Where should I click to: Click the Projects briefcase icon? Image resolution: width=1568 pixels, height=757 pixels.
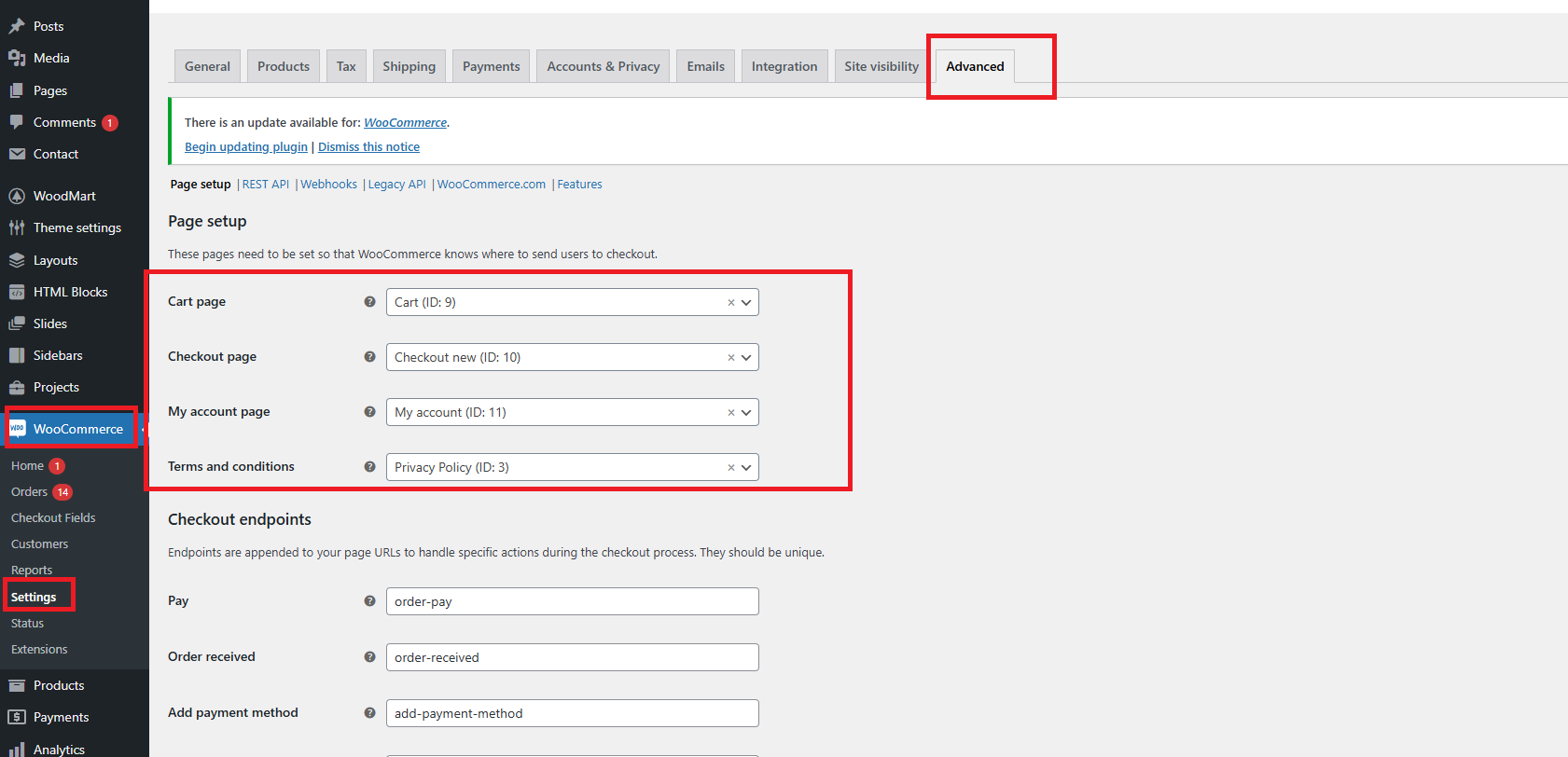coord(17,387)
